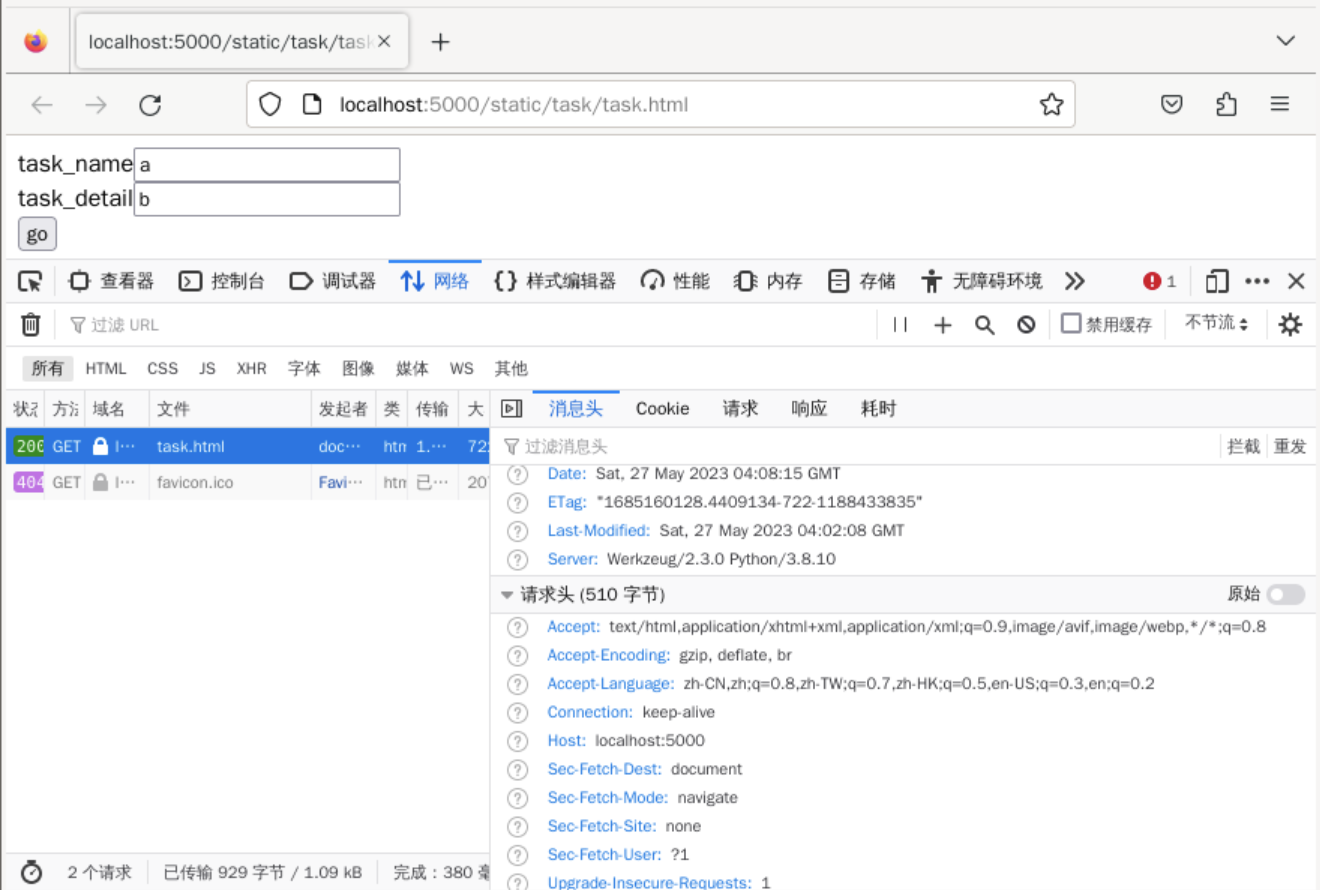Open the 性能 performance tab
The height and width of the screenshot is (890, 1320).
tap(675, 282)
